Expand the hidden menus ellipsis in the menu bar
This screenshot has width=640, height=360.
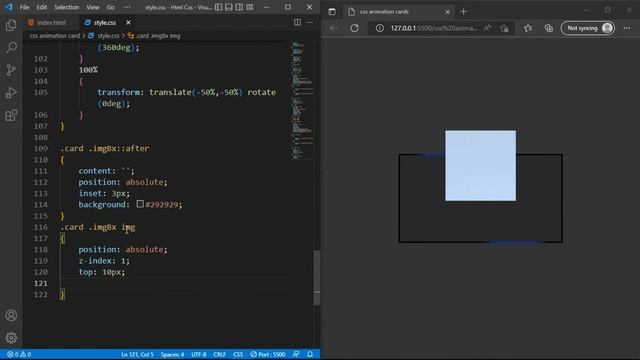click(x=127, y=7)
